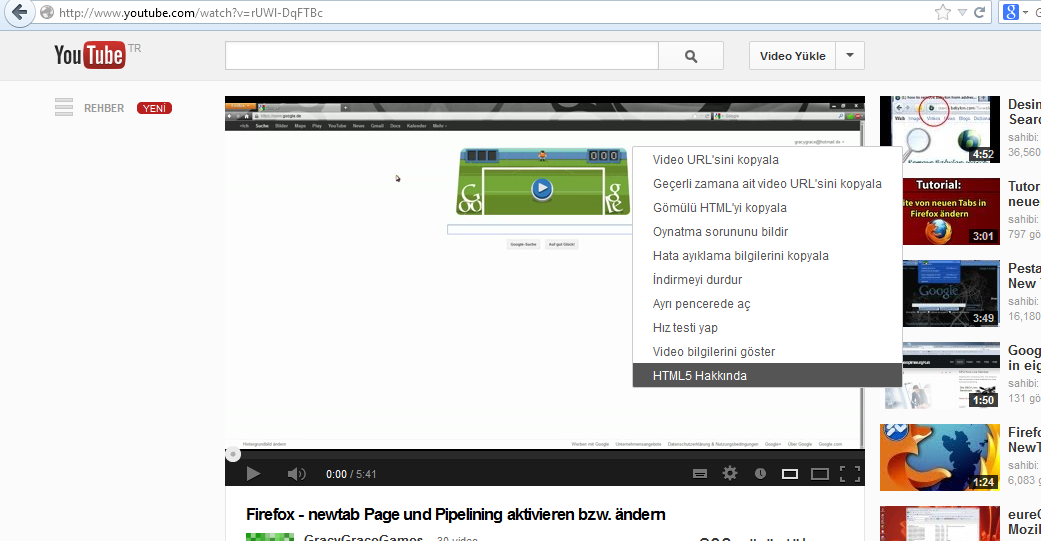Screen dimensions: 1041x541
Task: Click the magnifier search button
Action: 690,56
